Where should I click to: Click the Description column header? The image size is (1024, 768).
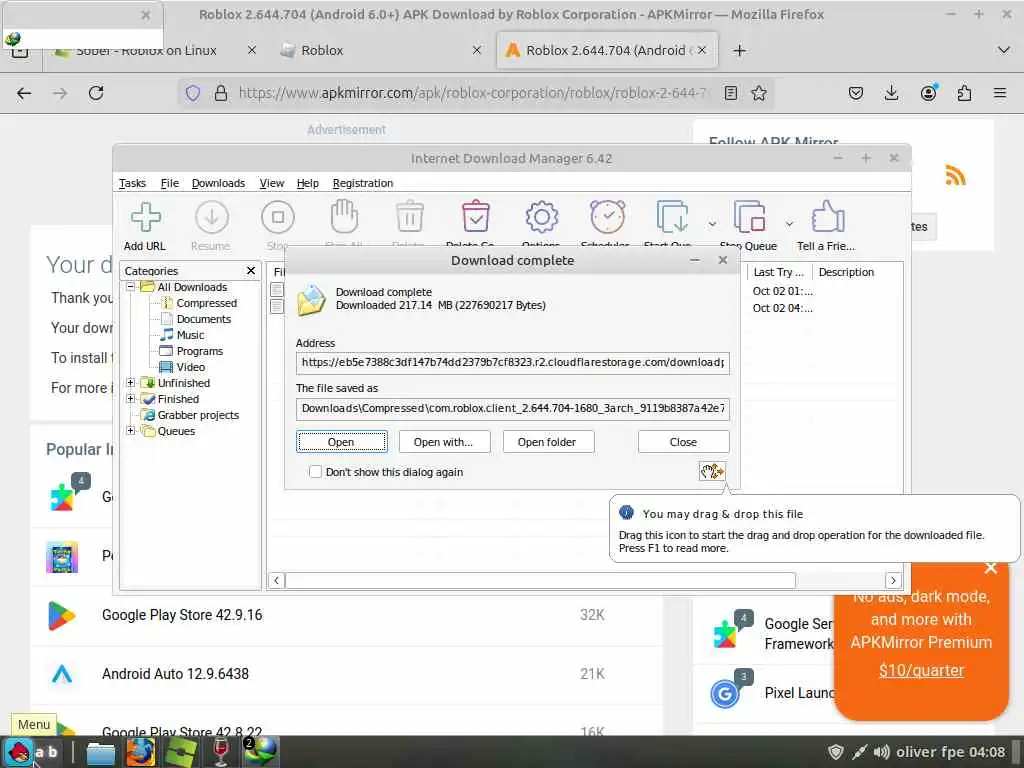(x=846, y=272)
